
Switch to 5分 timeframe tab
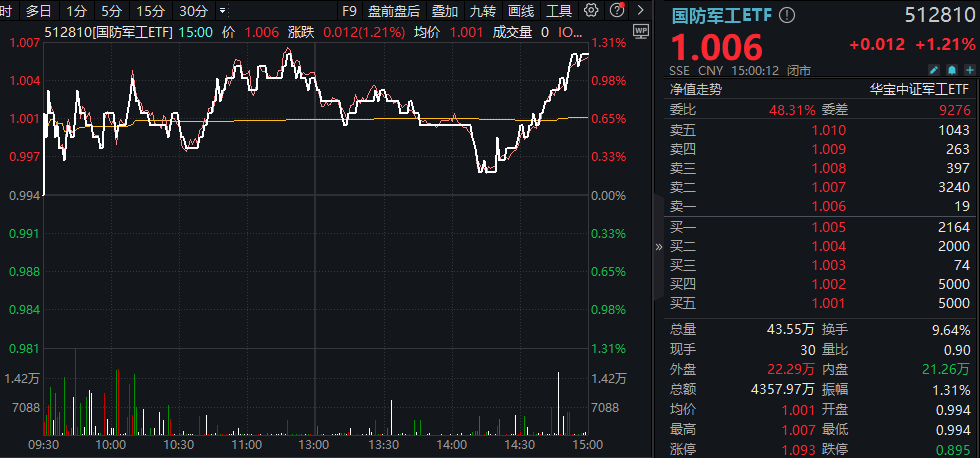coord(112,11)
